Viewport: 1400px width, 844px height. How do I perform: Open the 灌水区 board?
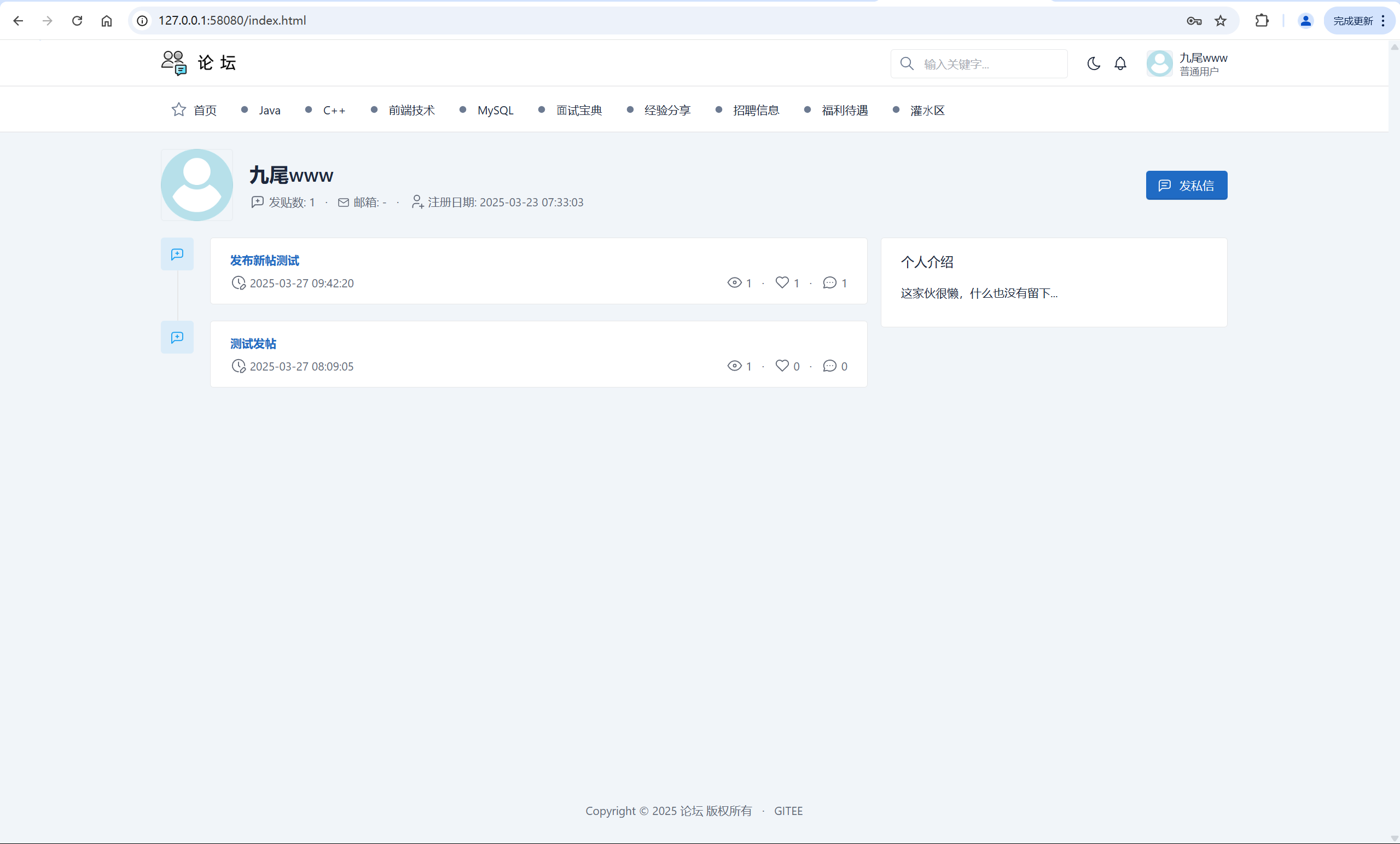(927, 110)
